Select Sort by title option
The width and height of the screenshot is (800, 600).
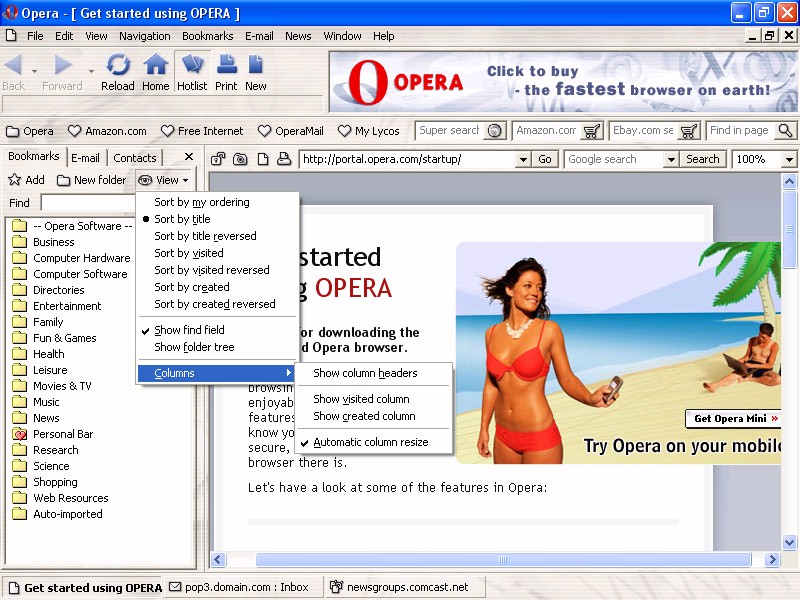click(218, 219)
